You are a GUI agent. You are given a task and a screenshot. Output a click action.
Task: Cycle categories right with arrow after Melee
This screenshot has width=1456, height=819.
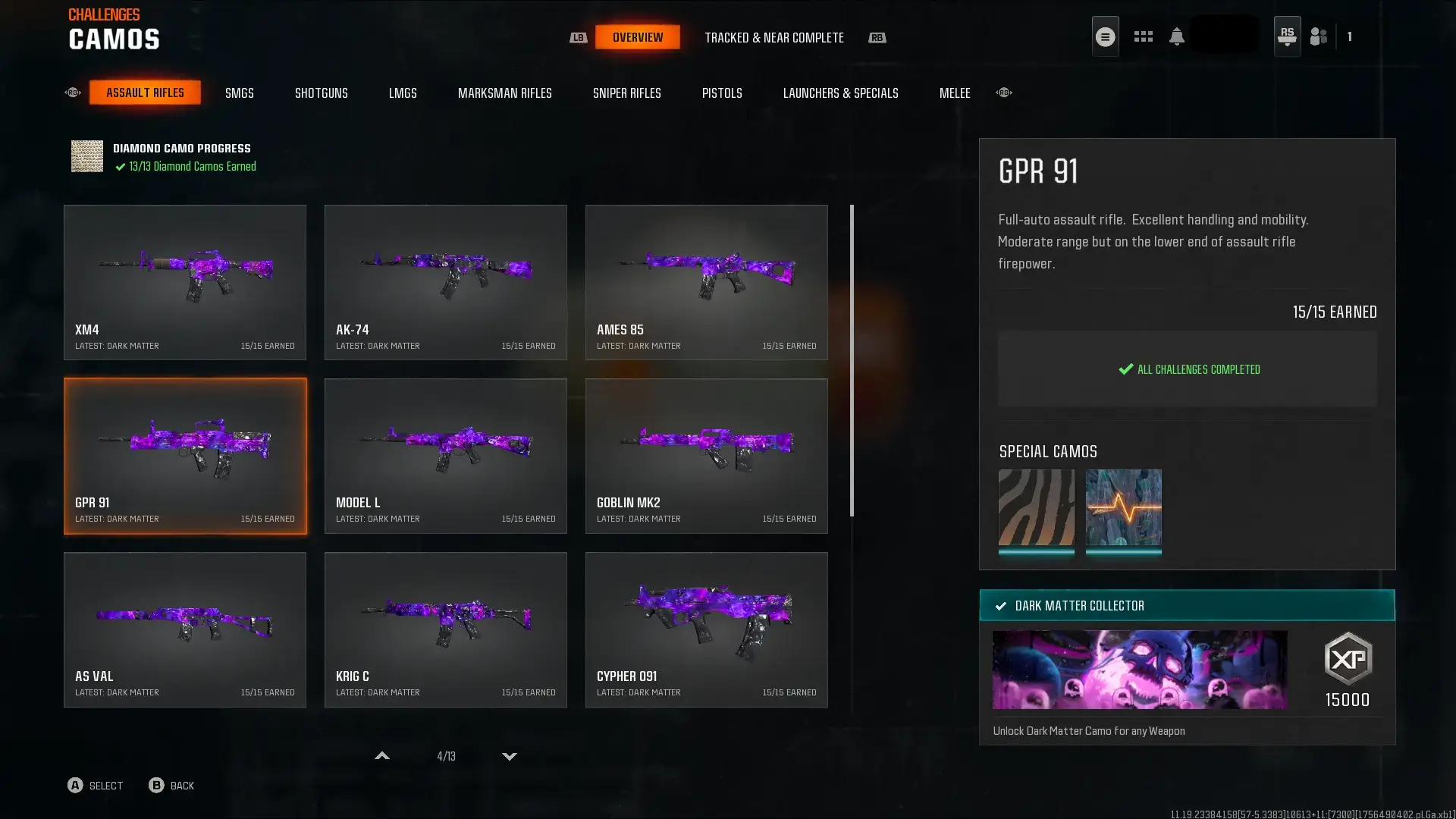(x=1004, y=93)
